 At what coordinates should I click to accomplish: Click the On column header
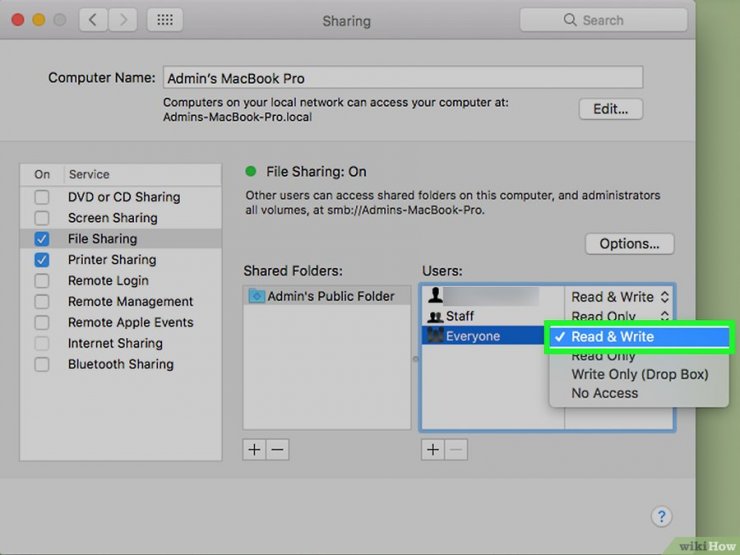[42, 174]
